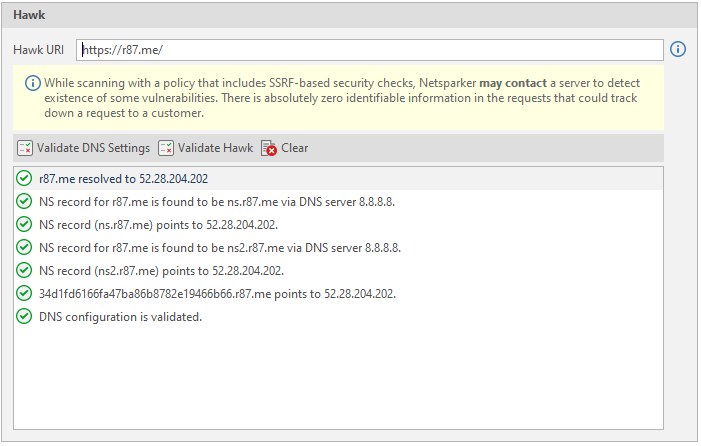
Task: Run the Validate Hawk button
Action: click(206, 148)
